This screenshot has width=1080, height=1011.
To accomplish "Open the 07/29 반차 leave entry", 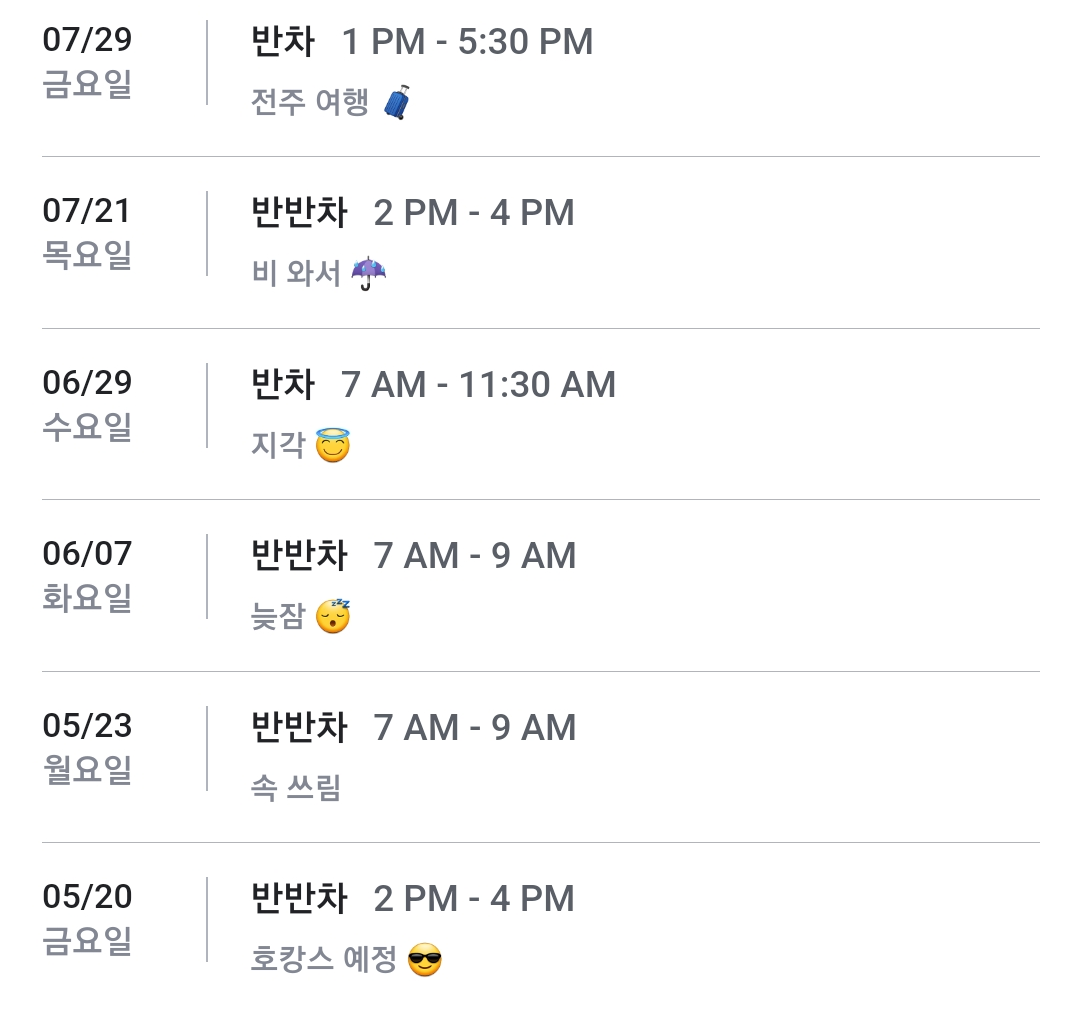I will (283, 42).
